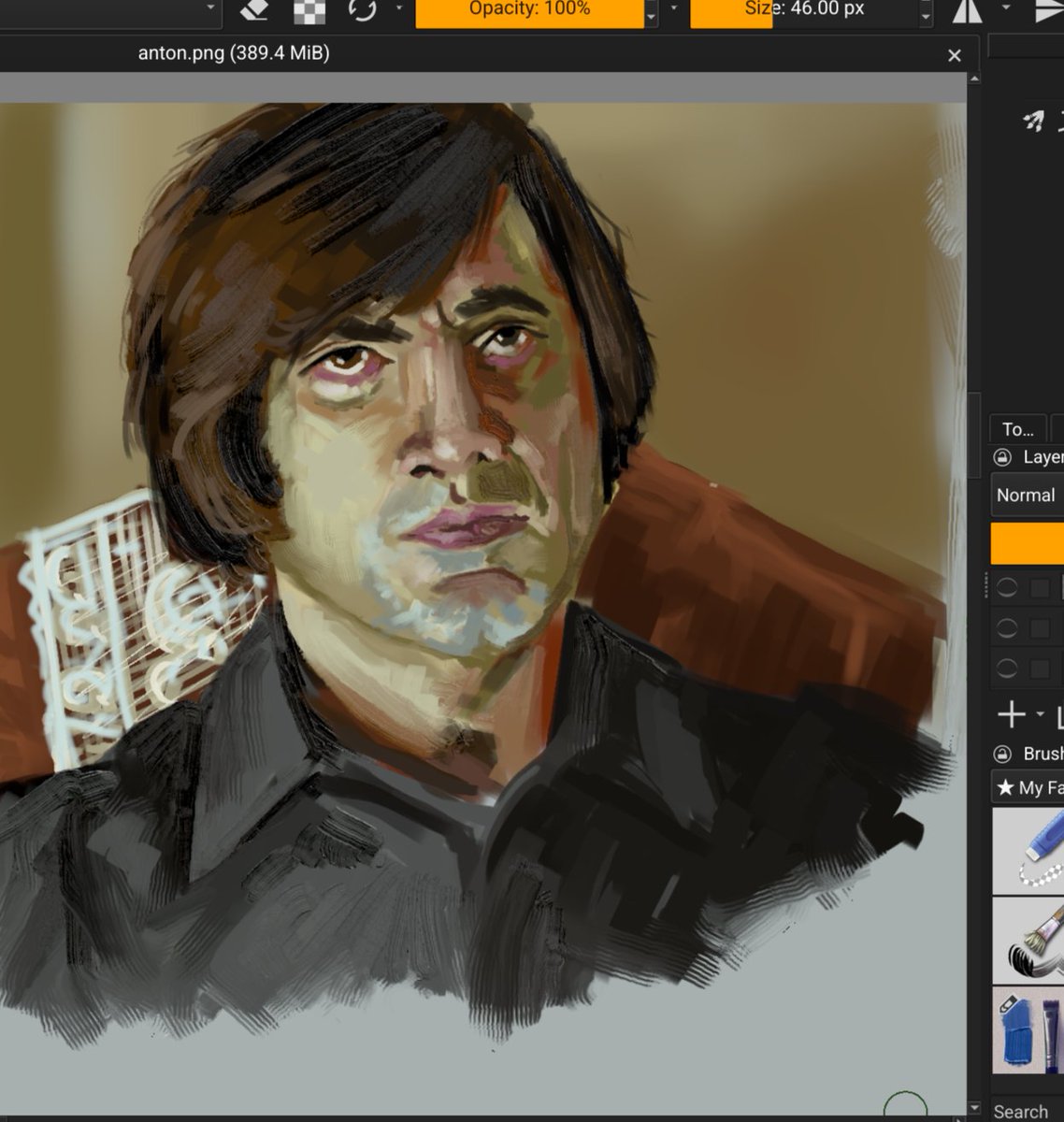
Task: Open the horizontal mirror options dropdown
Action: tap(1005, 8)
